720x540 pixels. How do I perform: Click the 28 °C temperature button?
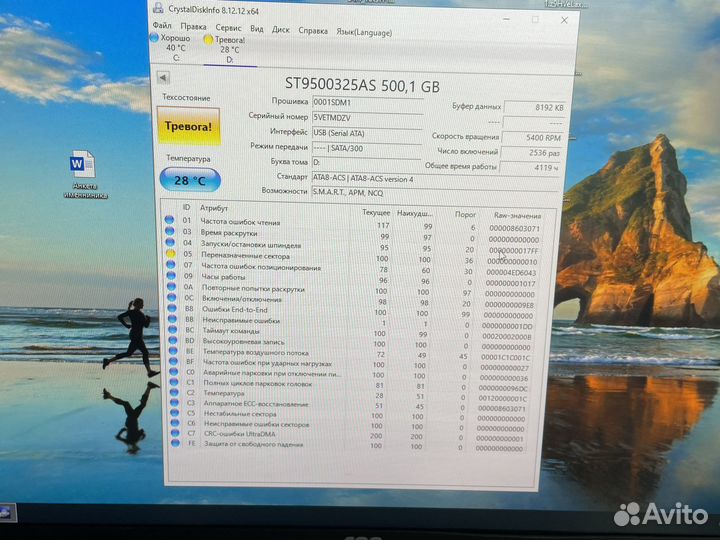coord(190,181)
